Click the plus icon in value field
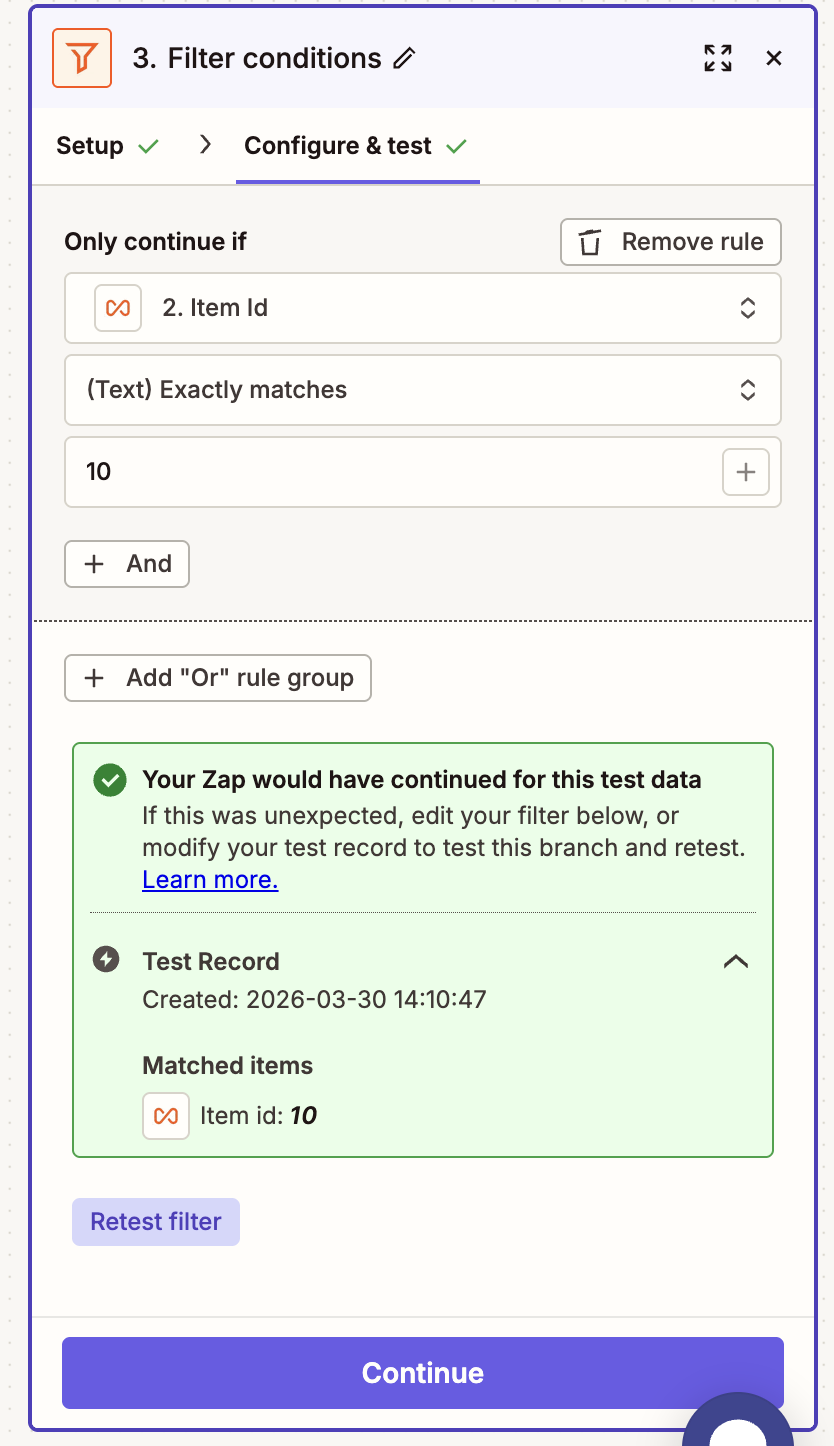Screen dimensions: 834x1446 click(x=745, y=472)
